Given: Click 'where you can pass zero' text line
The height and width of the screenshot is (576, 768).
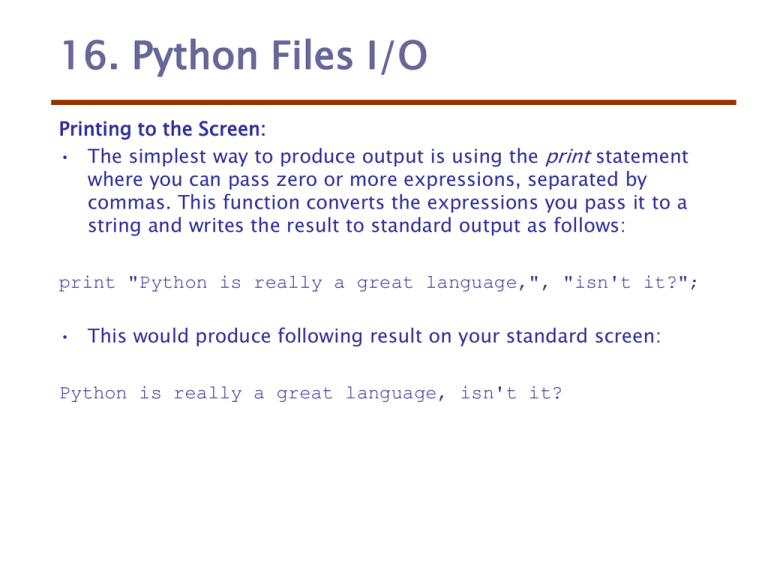Looking at the screenshot, I should (202, 180).
